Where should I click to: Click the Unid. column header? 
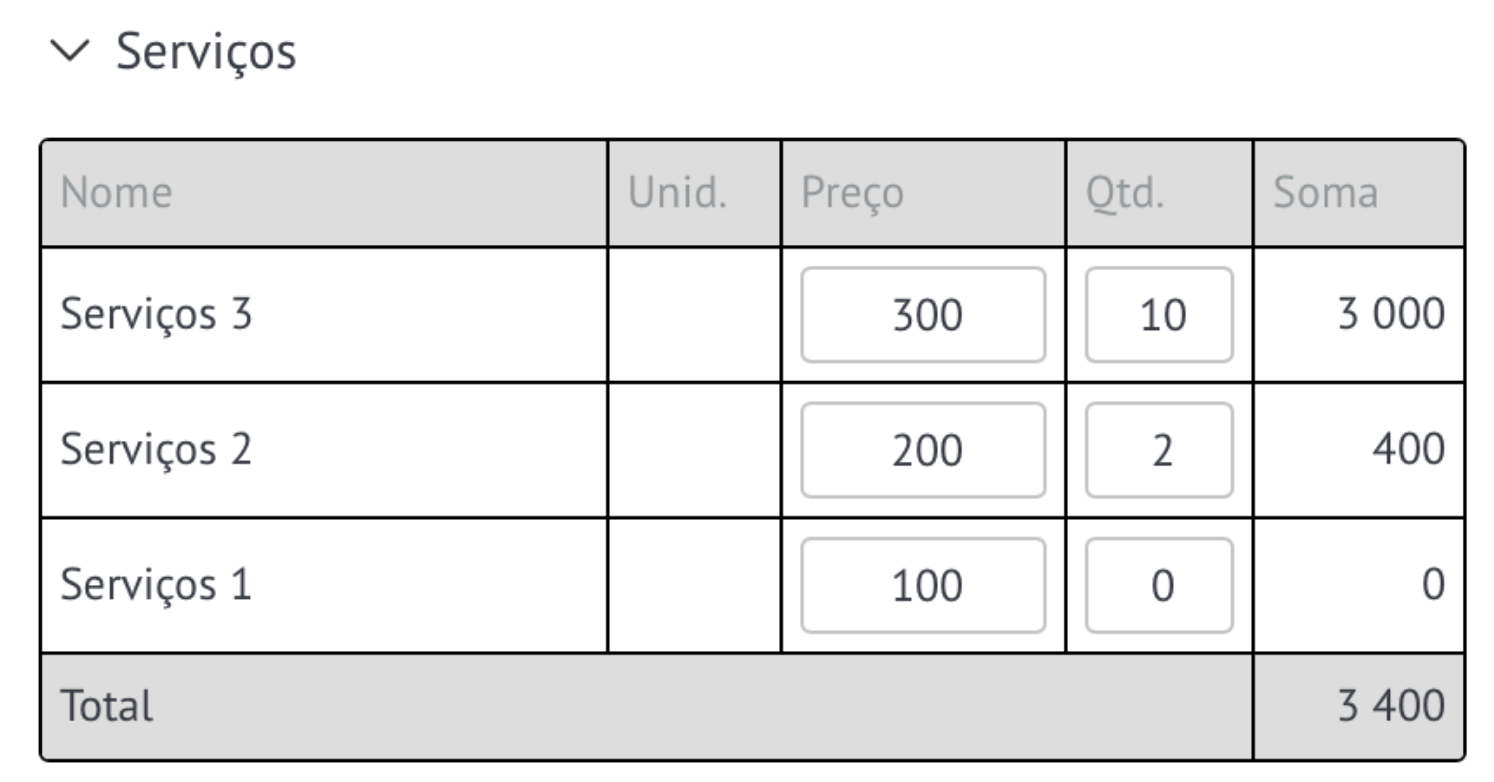click(677, 193)
